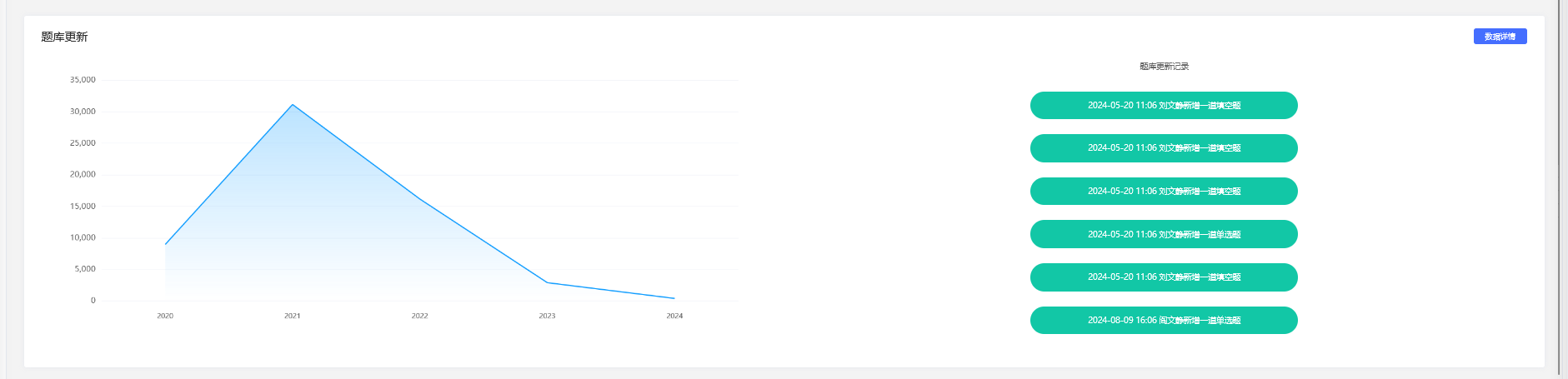Click the 2022 x-axis label
This screenshot has width=1568, height=379.
[420, 316]
